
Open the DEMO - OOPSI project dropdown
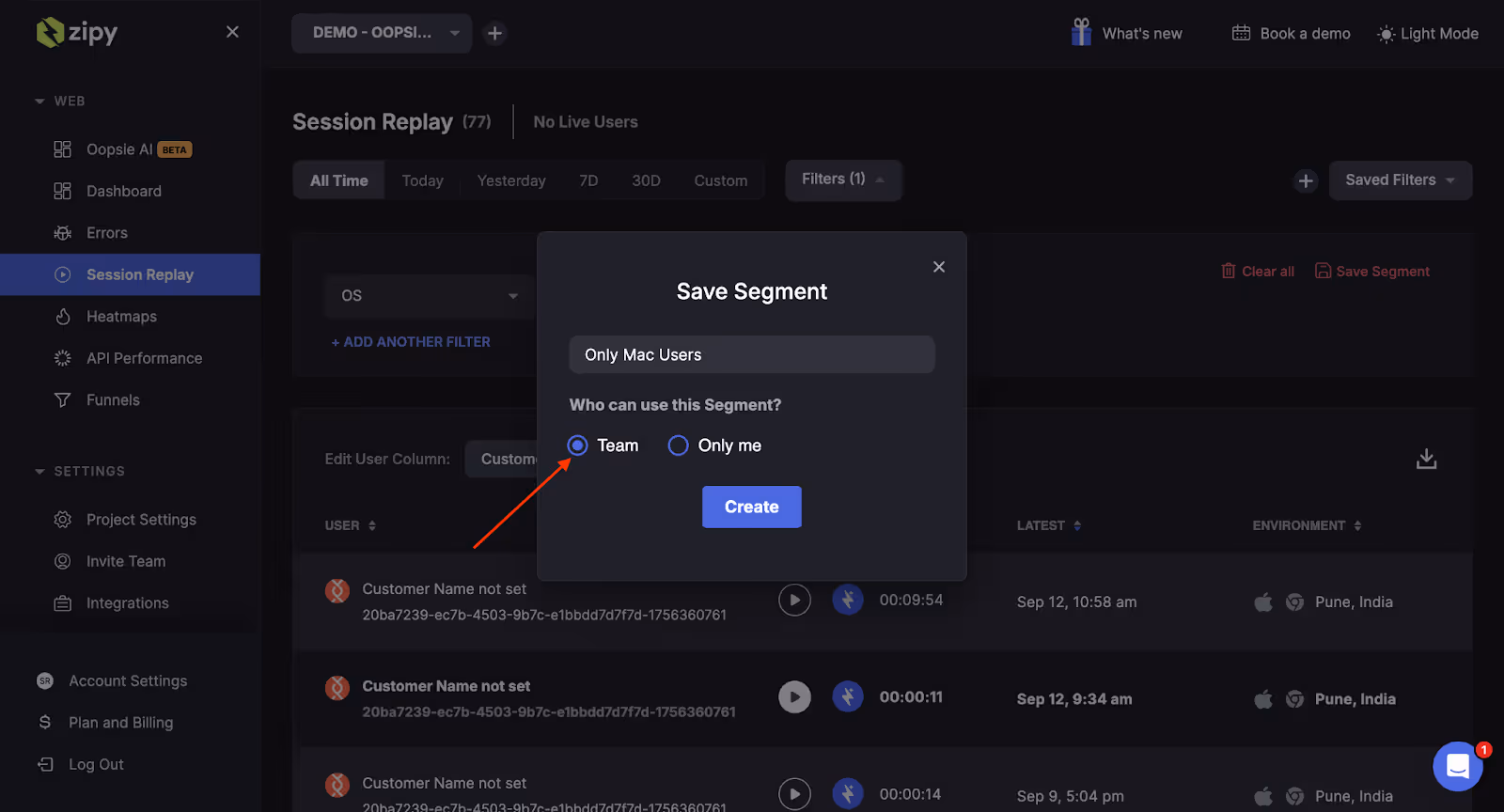[x=382, y=33]
